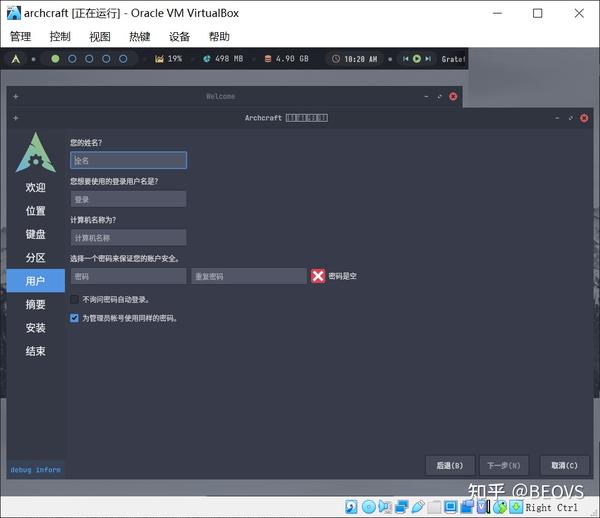Click the red X password-empty warning icon
The height and width of the screenshot is (518, 600).
(x=318, y=276)
